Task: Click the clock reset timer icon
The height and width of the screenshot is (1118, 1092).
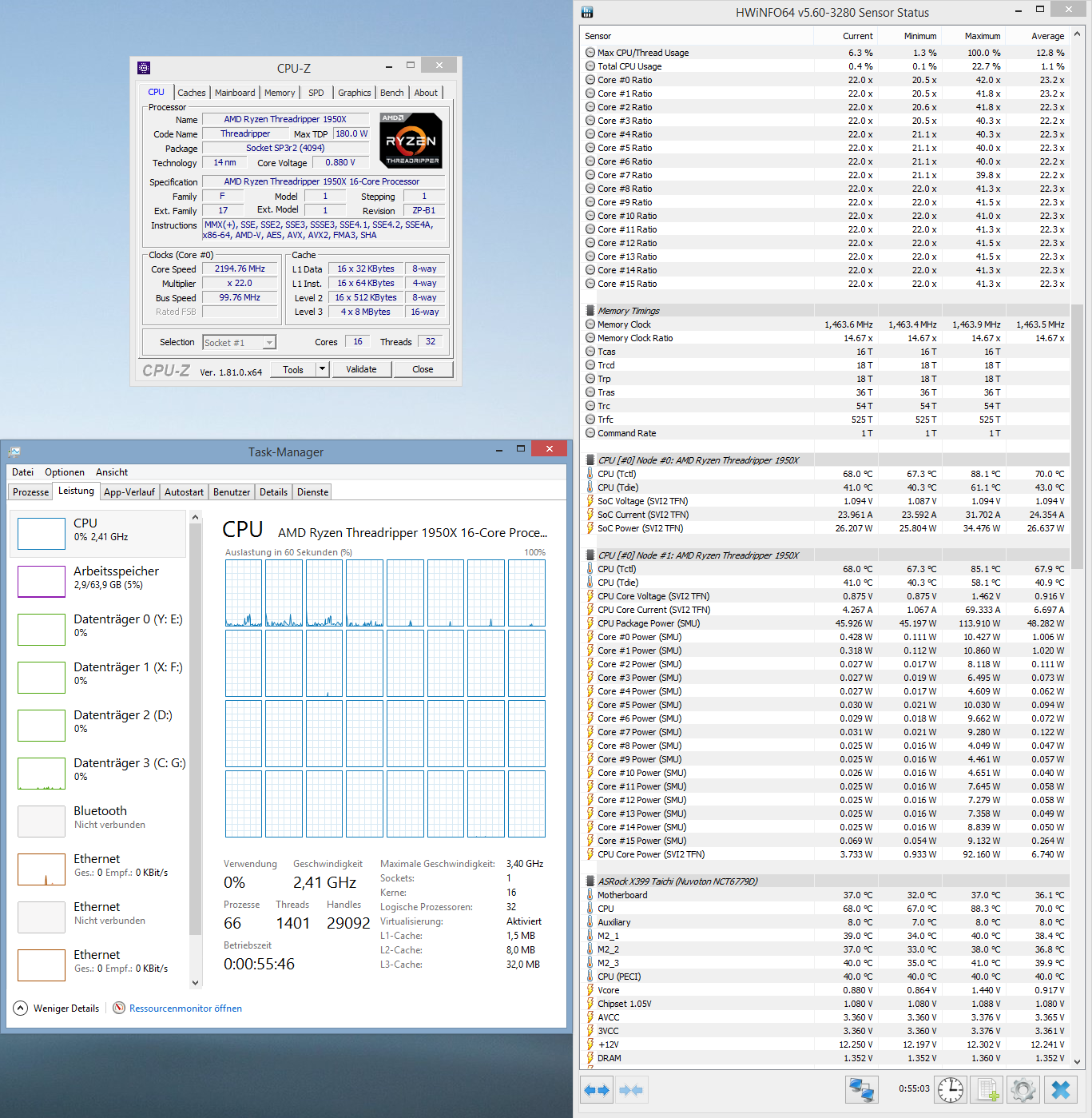Action: coord(951,1090)
